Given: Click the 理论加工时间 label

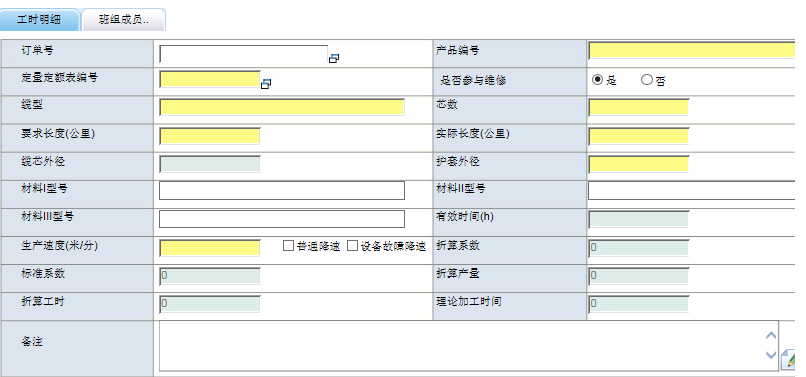Looking at the screenshot, I should click(x=468, y=301).
